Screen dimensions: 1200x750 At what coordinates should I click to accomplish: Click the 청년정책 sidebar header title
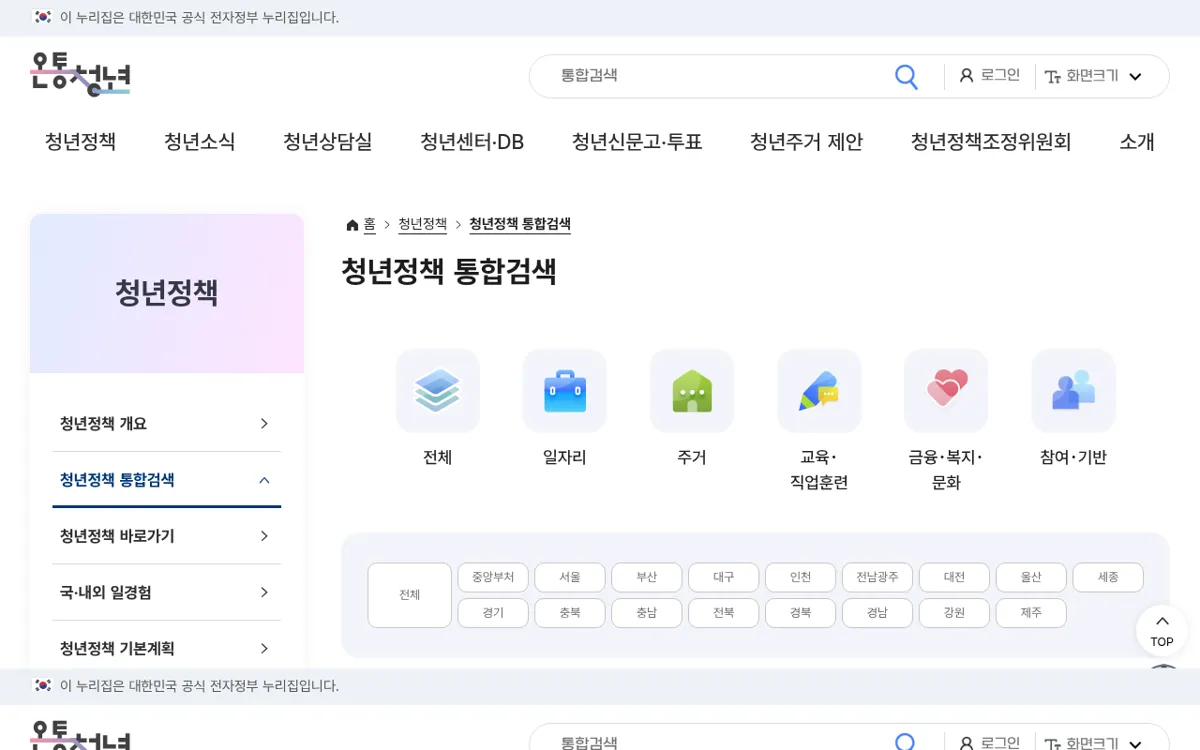pos(166,293)
